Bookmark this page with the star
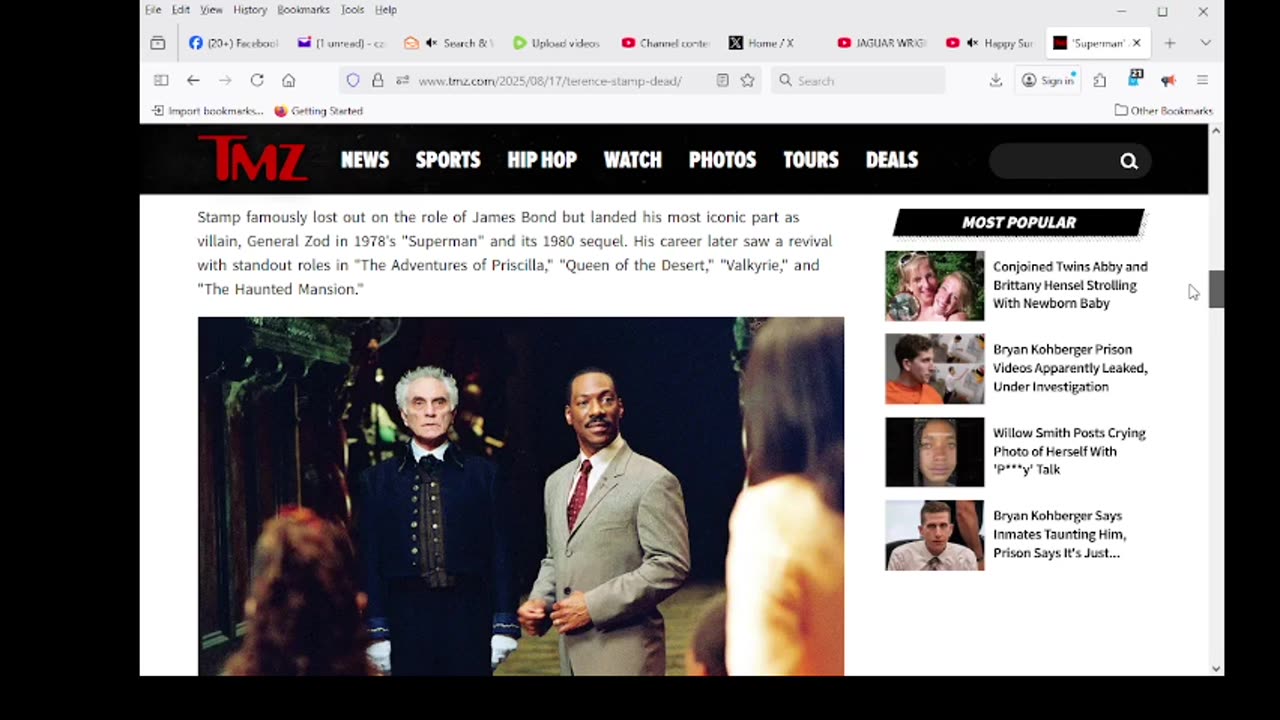The image size is (1280, 720). 747,81
